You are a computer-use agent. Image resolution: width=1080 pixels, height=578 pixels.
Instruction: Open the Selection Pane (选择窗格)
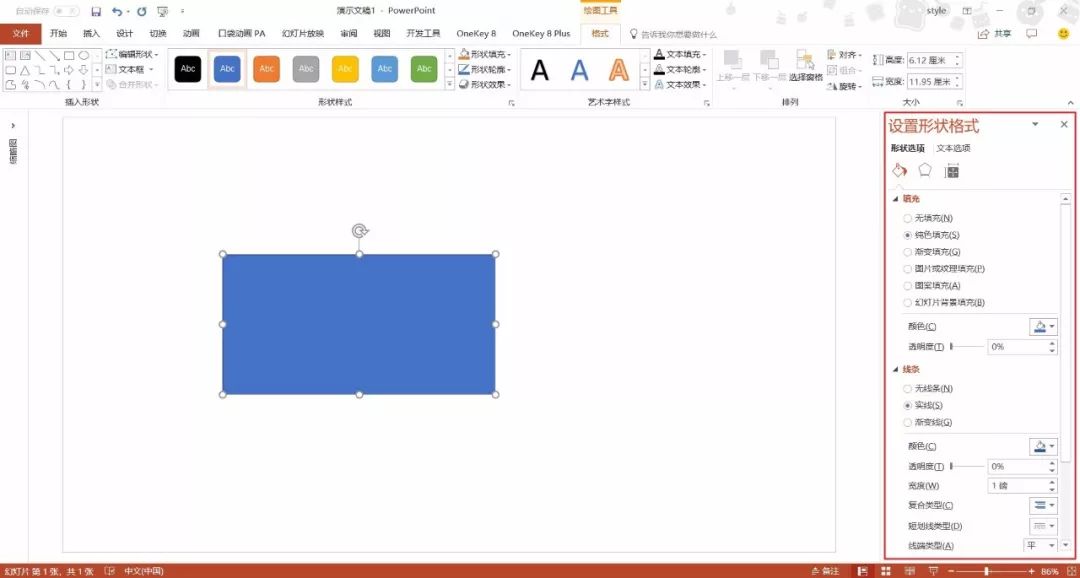coord(803,65)
